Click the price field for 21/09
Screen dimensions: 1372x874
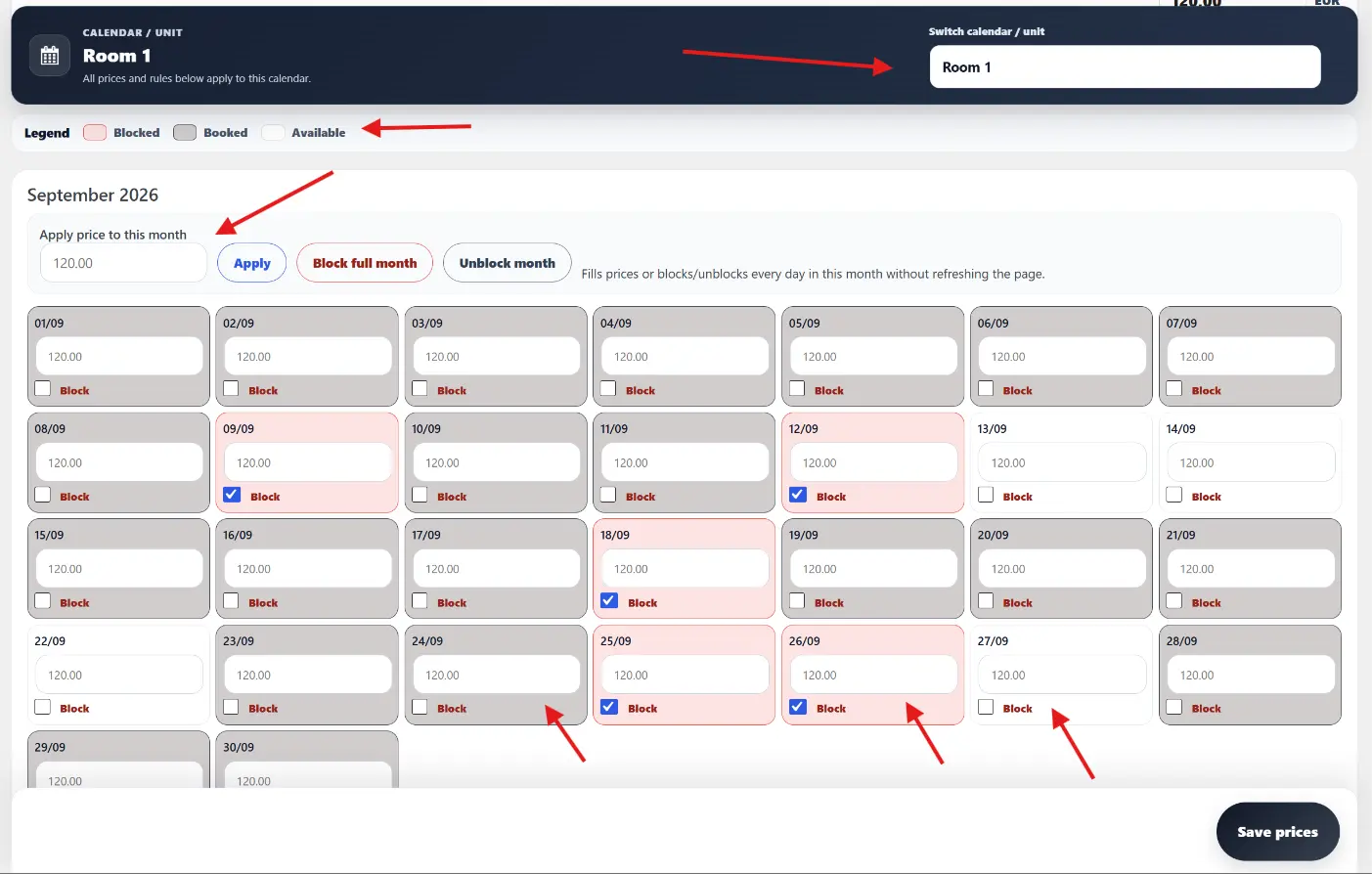[1250, 569]
